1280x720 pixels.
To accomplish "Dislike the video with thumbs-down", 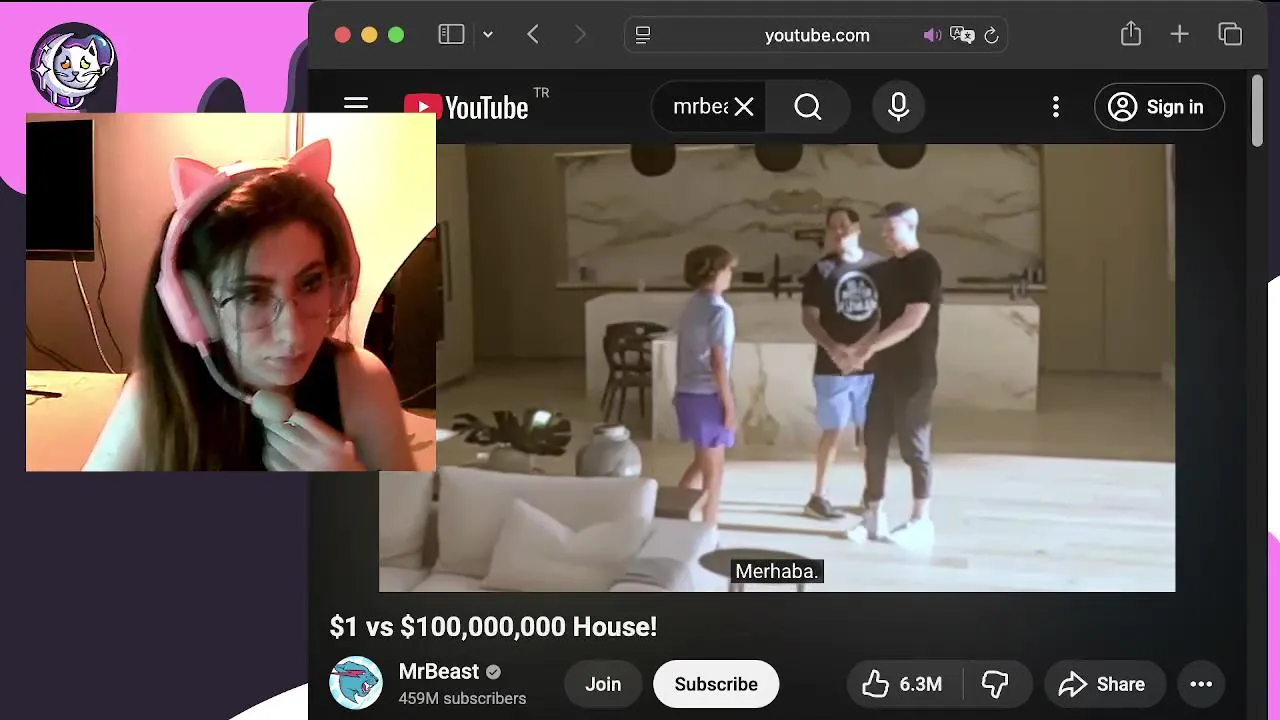I will [996, 684].
